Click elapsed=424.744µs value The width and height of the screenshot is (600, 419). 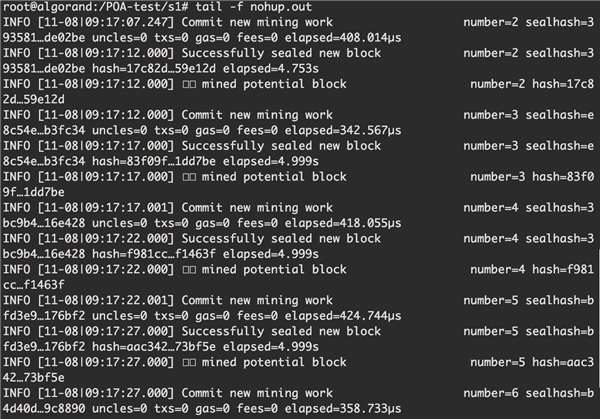coord(343,316)
